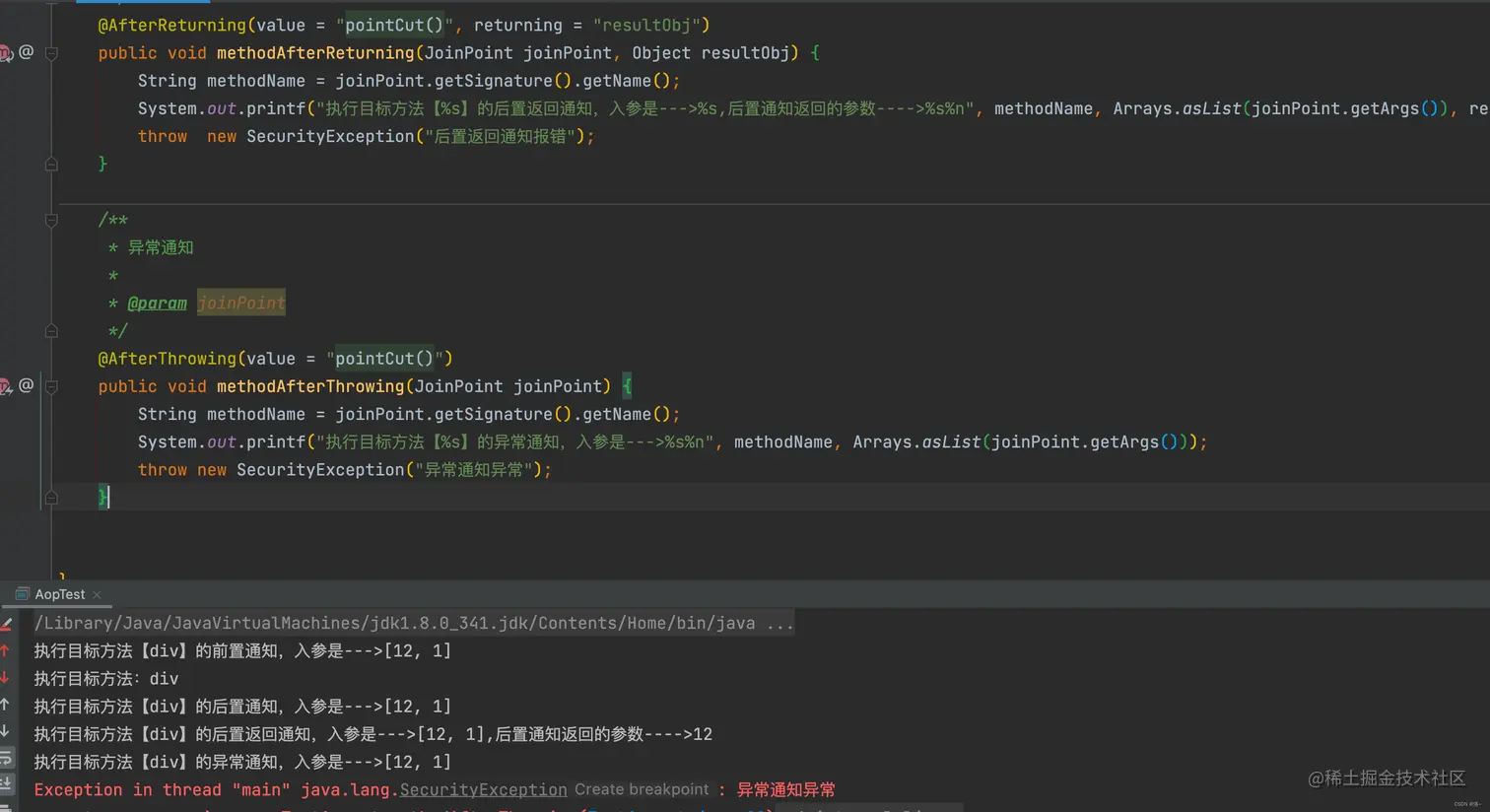
Task: Open the SecurityException link in console
Action: coord(483,789)
